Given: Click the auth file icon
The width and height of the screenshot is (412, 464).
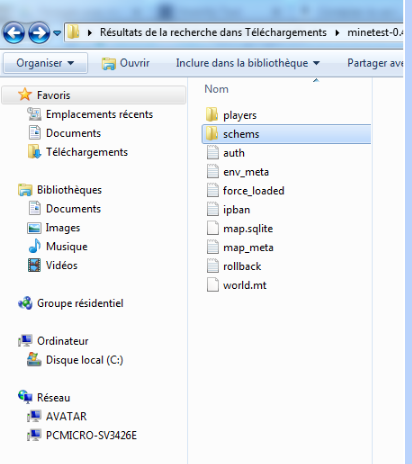Looking at the screenshot, I should (212, 153).
